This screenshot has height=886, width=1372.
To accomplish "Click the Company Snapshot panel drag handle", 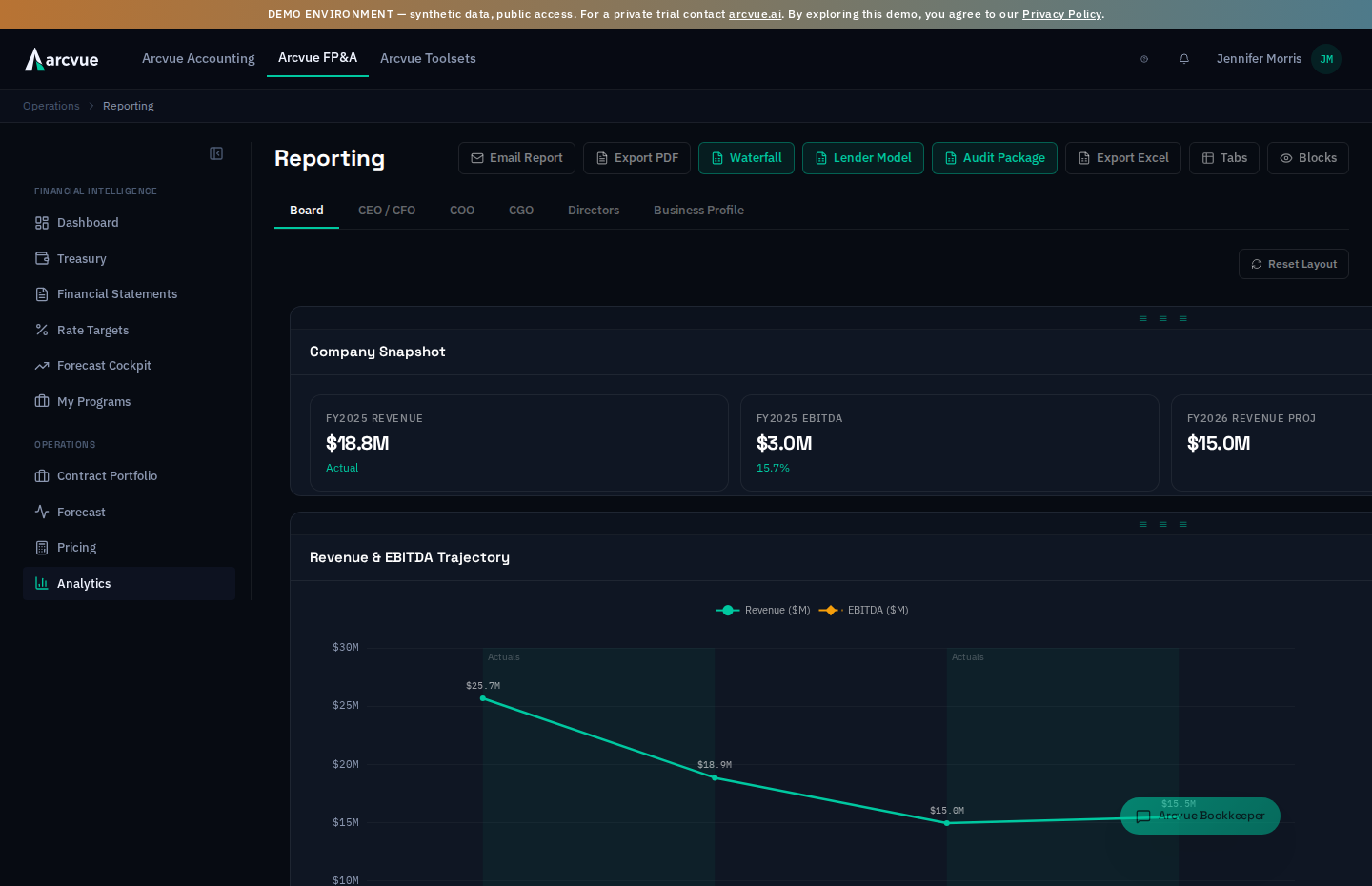I will [1163, 318].
